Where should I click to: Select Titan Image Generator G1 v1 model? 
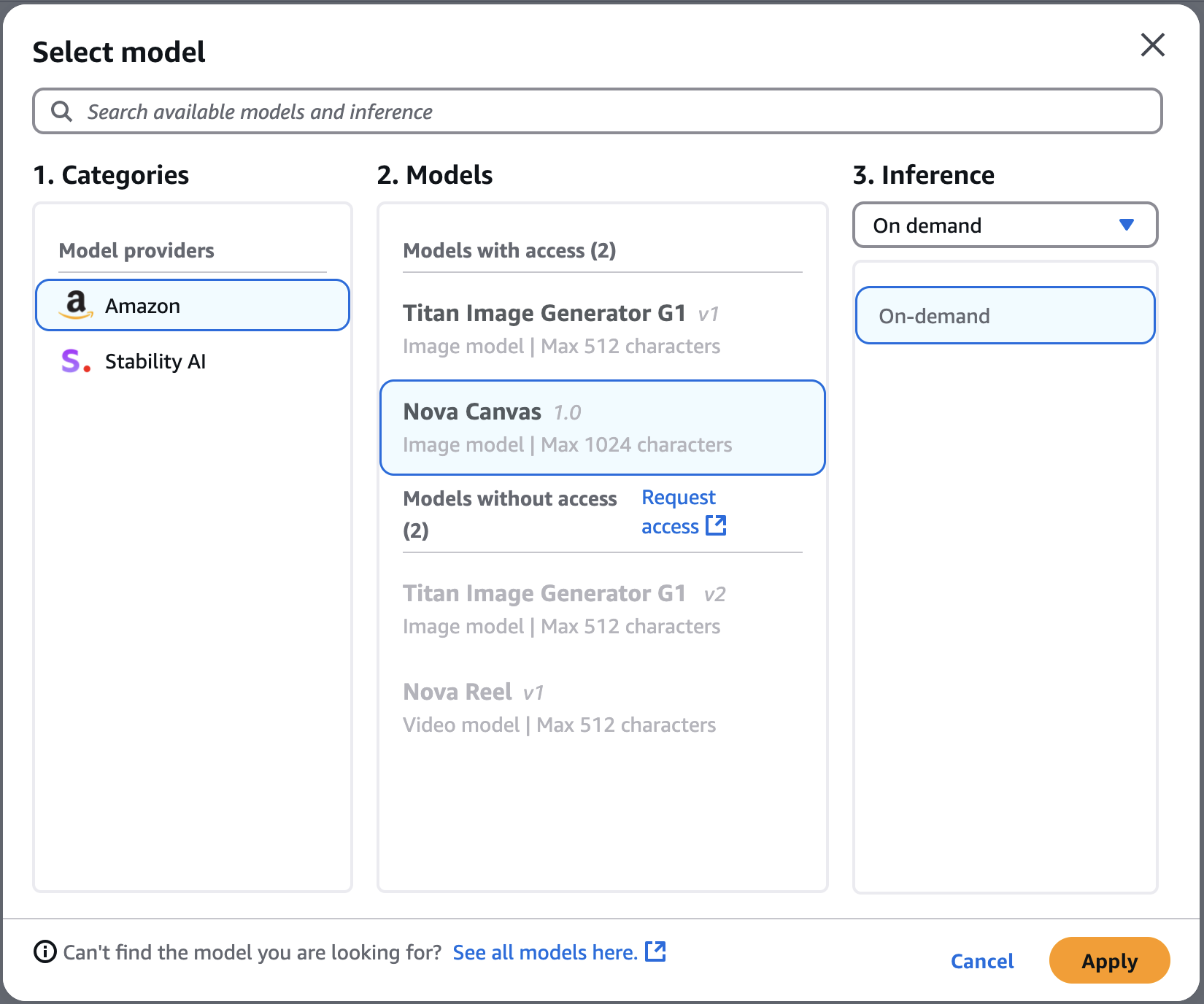click(x=562, y=328)
